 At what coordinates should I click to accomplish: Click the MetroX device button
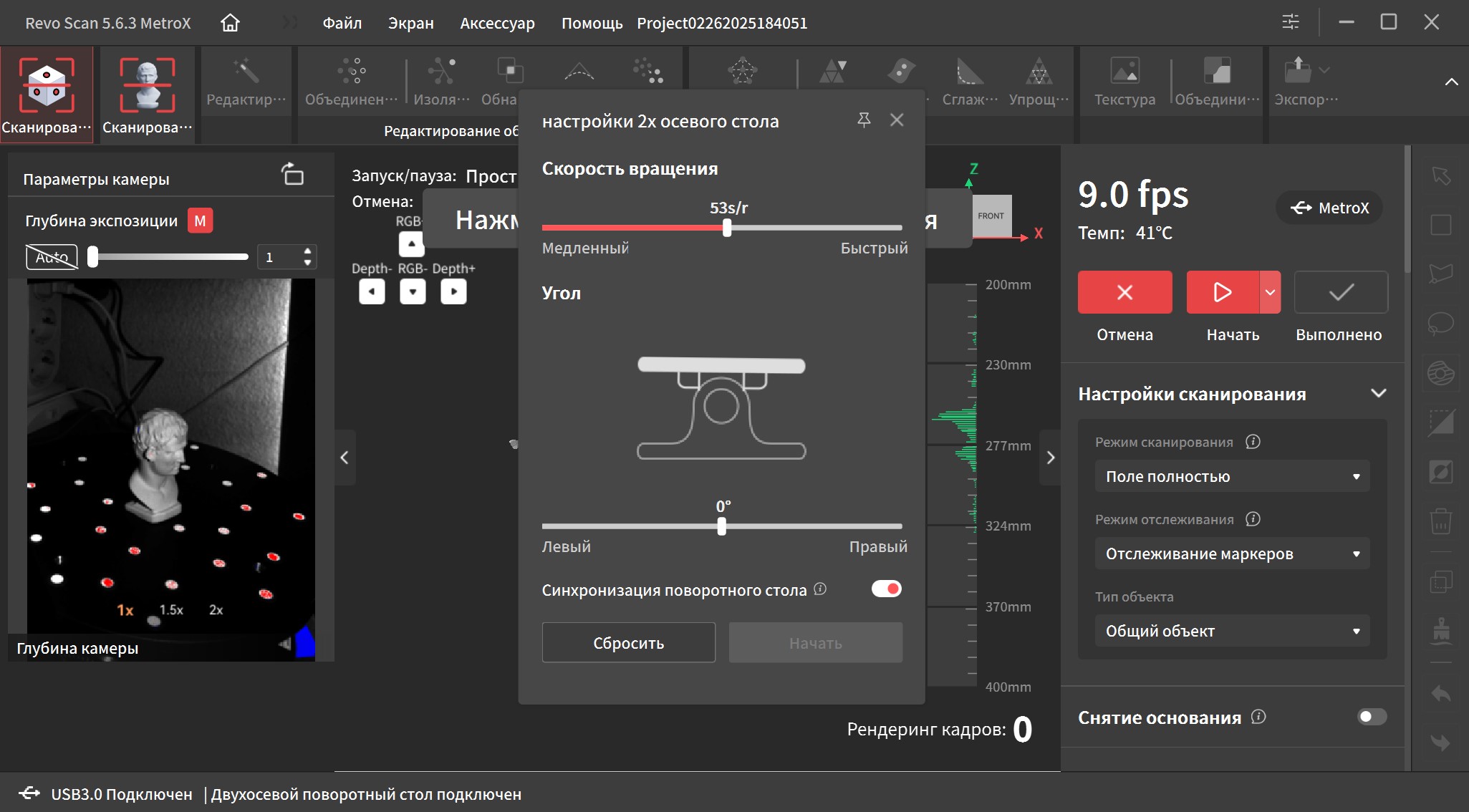[x=1329, y=208]
